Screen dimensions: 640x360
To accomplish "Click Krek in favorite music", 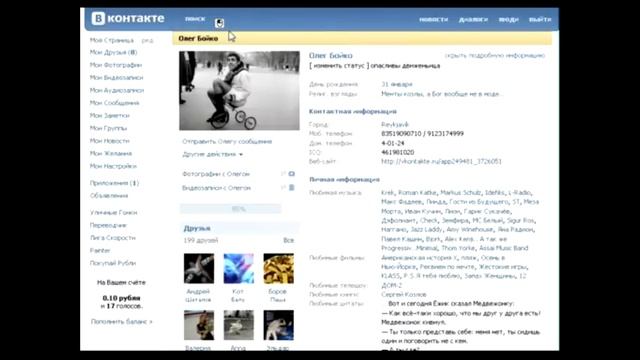I will (387, 192).
